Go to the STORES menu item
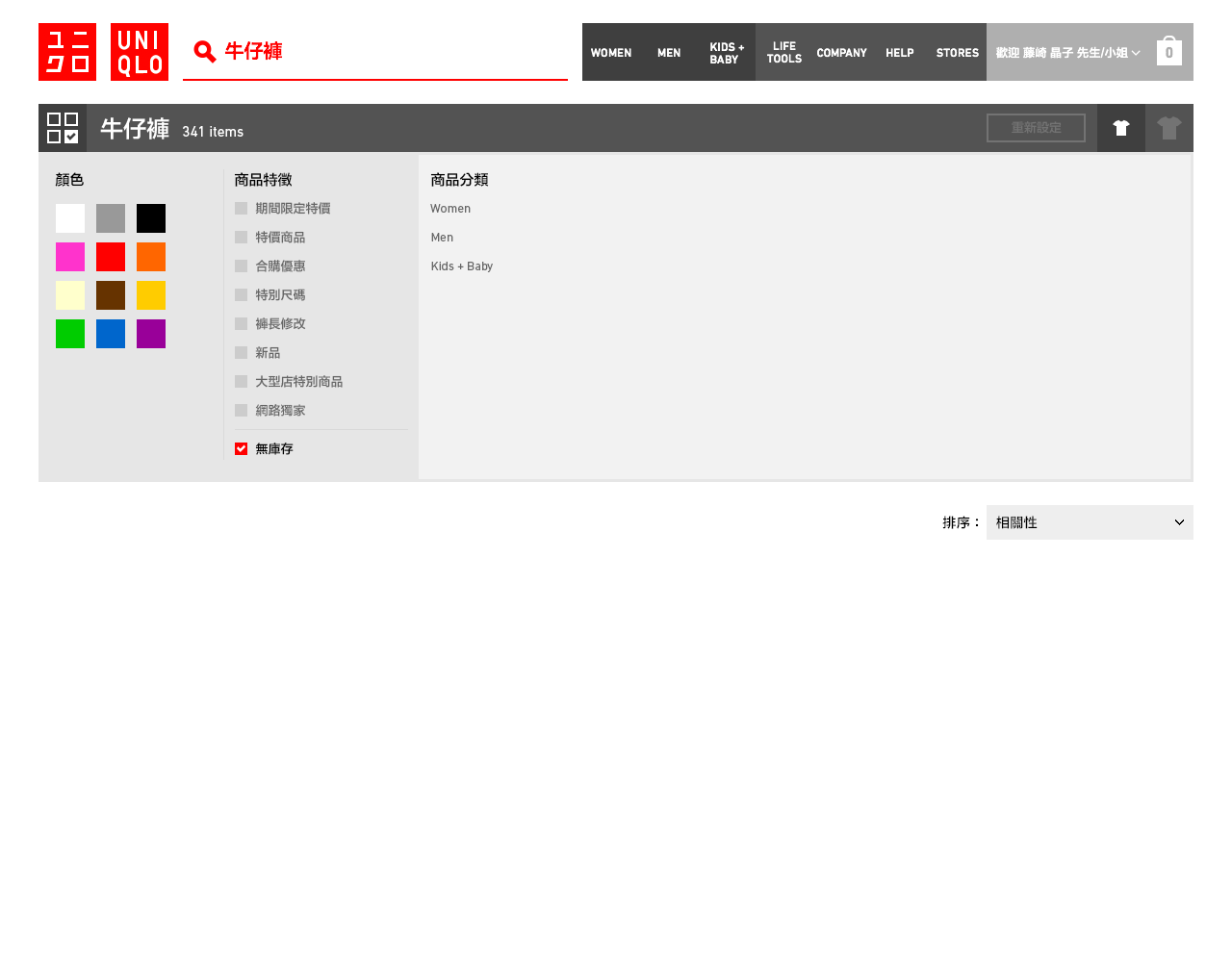Viewport: 1232px width, 962px height. (x=957, y=53)
